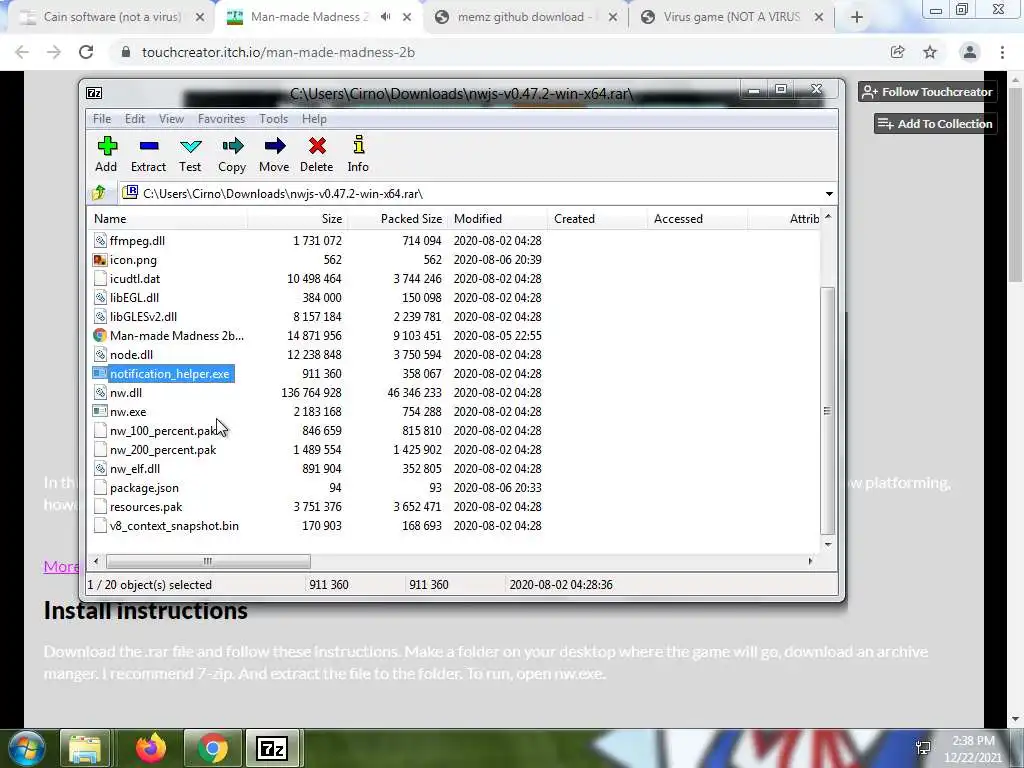Open the Tools menu
Image resolution: width=1024 pixels, height=768 pixels.
[x=273, y=119]
